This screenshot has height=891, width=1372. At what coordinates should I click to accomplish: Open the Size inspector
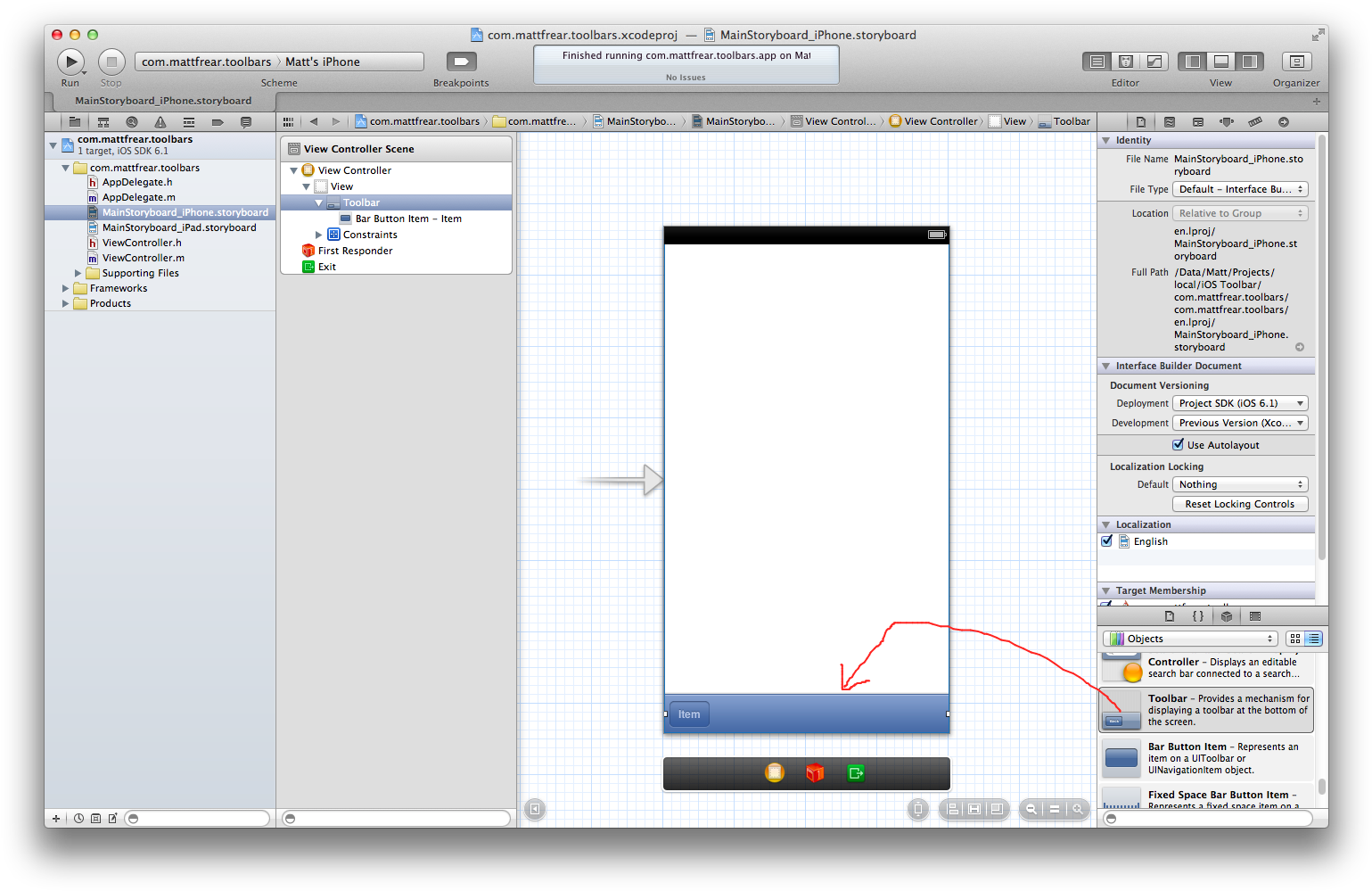1256,121
